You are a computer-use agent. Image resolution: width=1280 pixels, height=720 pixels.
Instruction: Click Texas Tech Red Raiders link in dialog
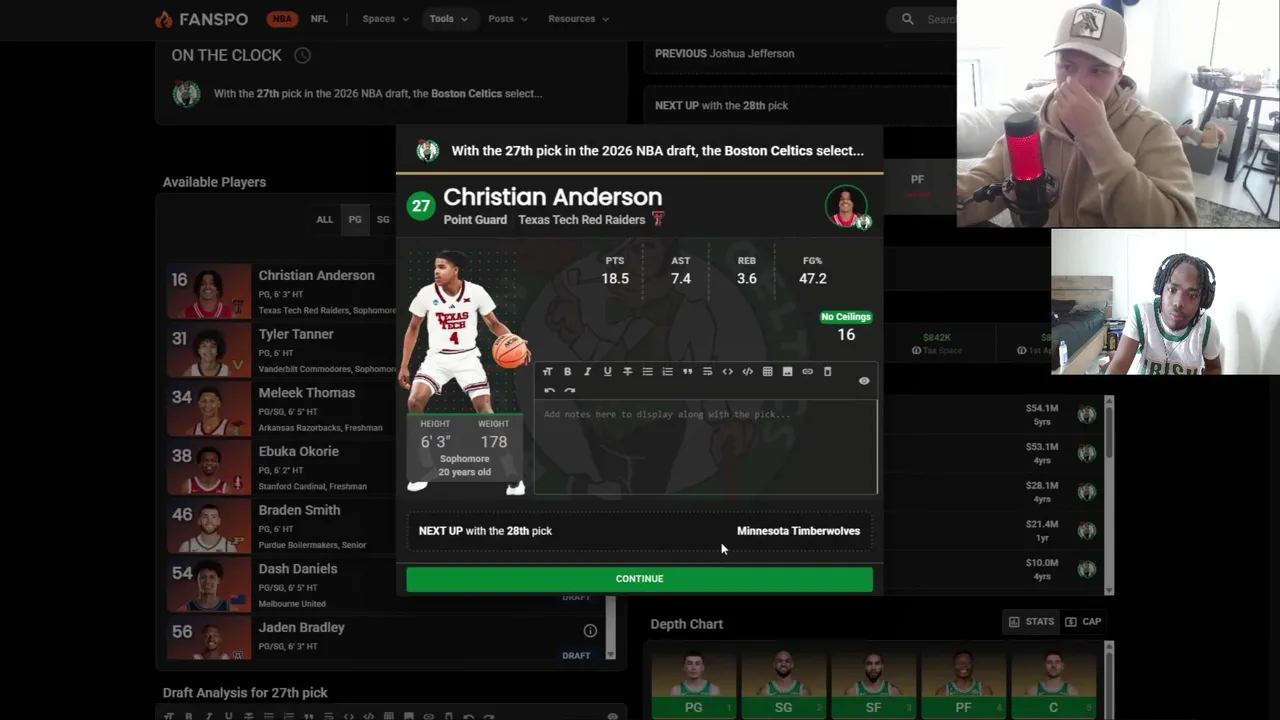(581, 220)
